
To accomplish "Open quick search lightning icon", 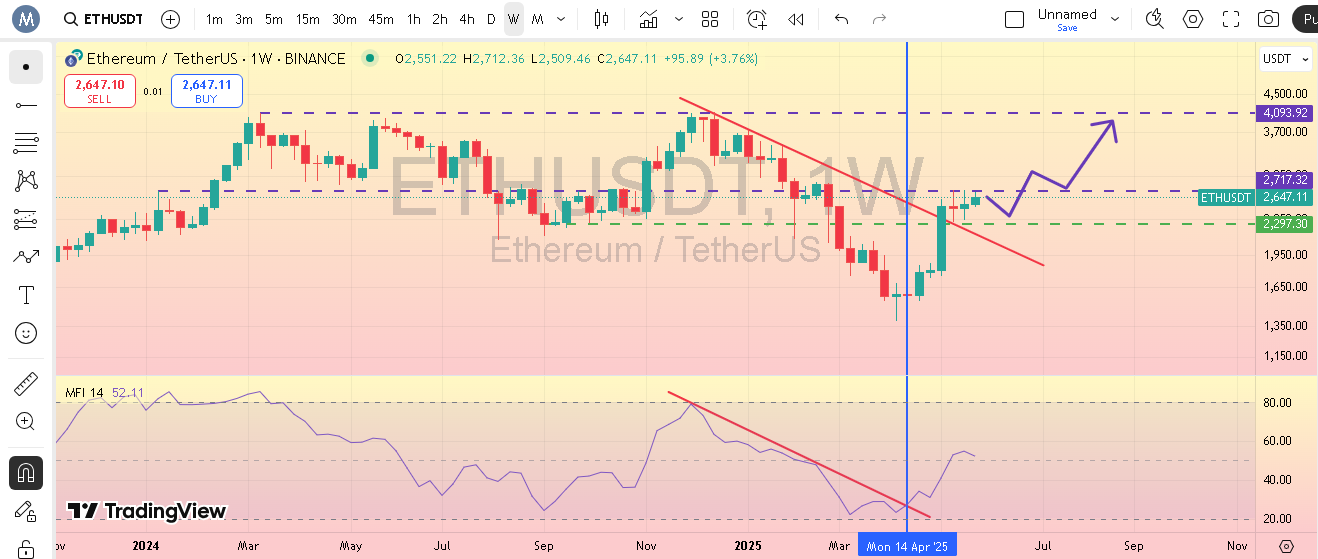I will click(x=1155, y=19).
